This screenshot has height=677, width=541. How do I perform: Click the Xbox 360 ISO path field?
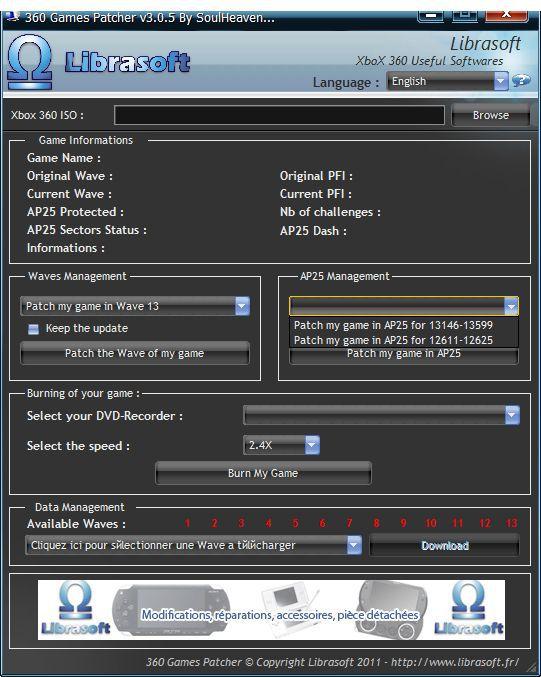click(x=279, y=115)
